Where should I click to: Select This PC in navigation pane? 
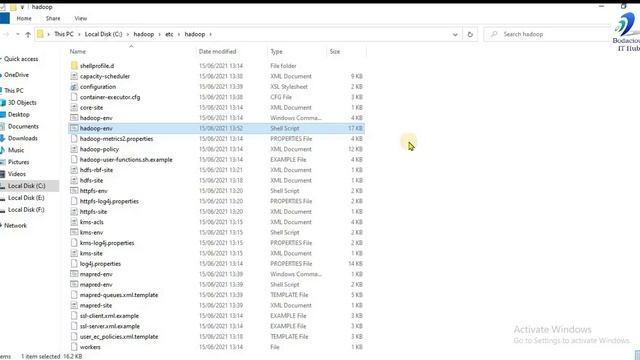coord(14,90)
